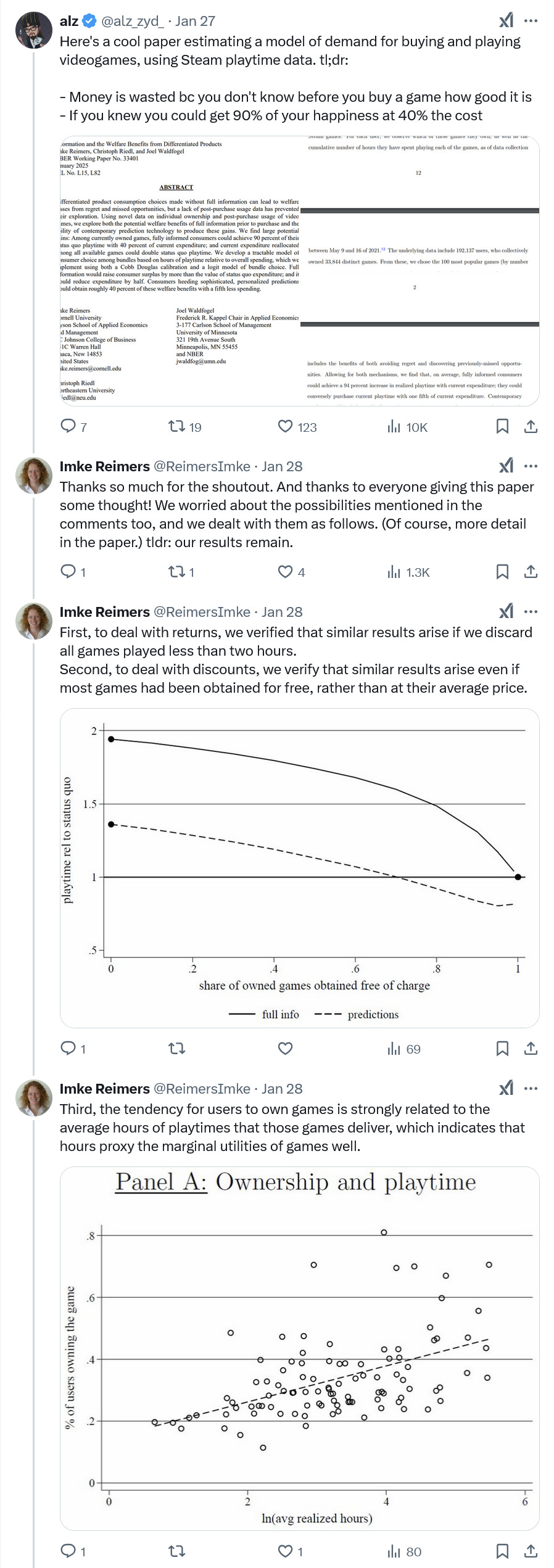Open the Ownership and playtime scatter plot
The width and height of the screenshot is (554, 1568).
pos(299,1349)
